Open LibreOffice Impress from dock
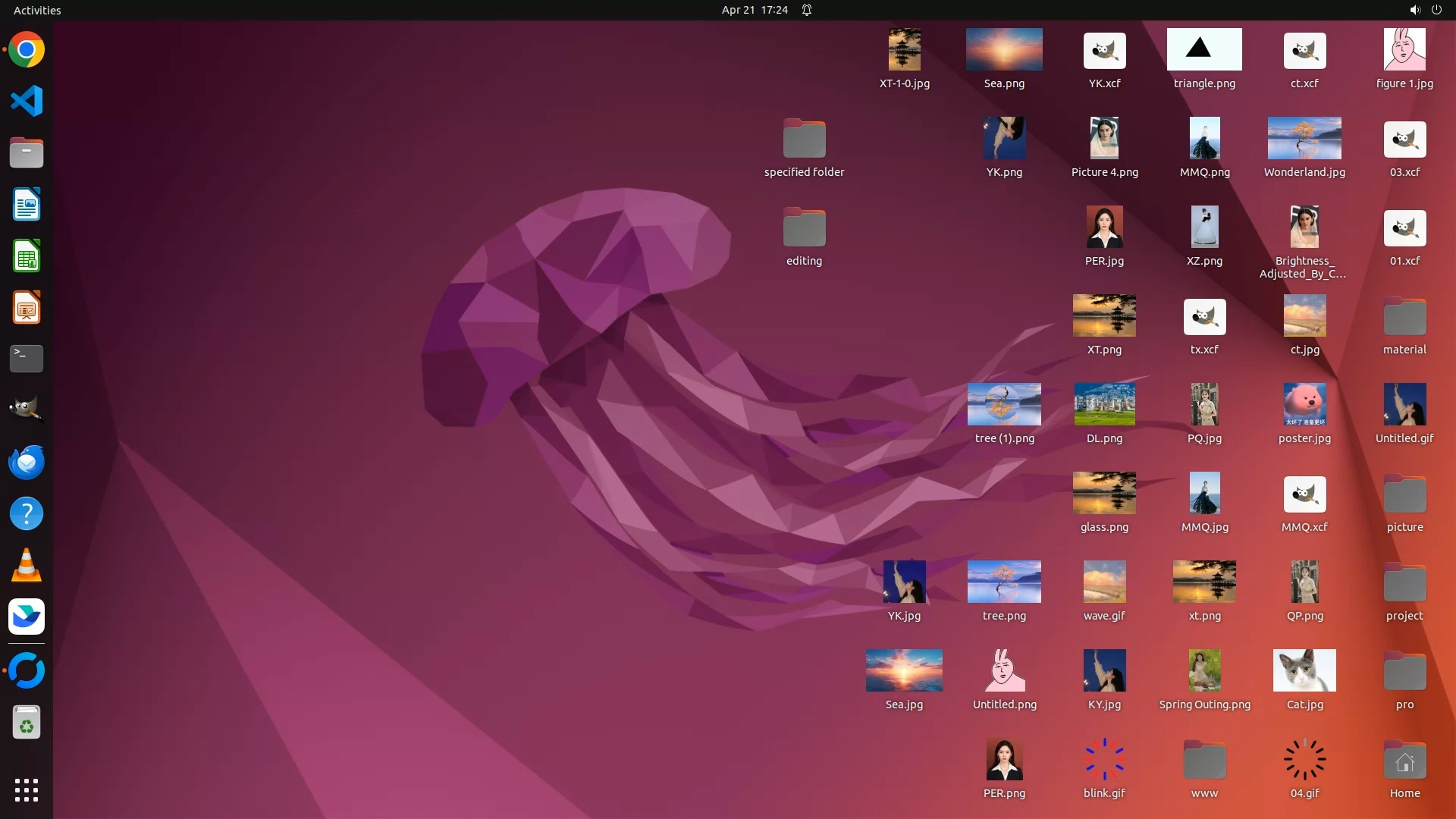 coord(27,308)
